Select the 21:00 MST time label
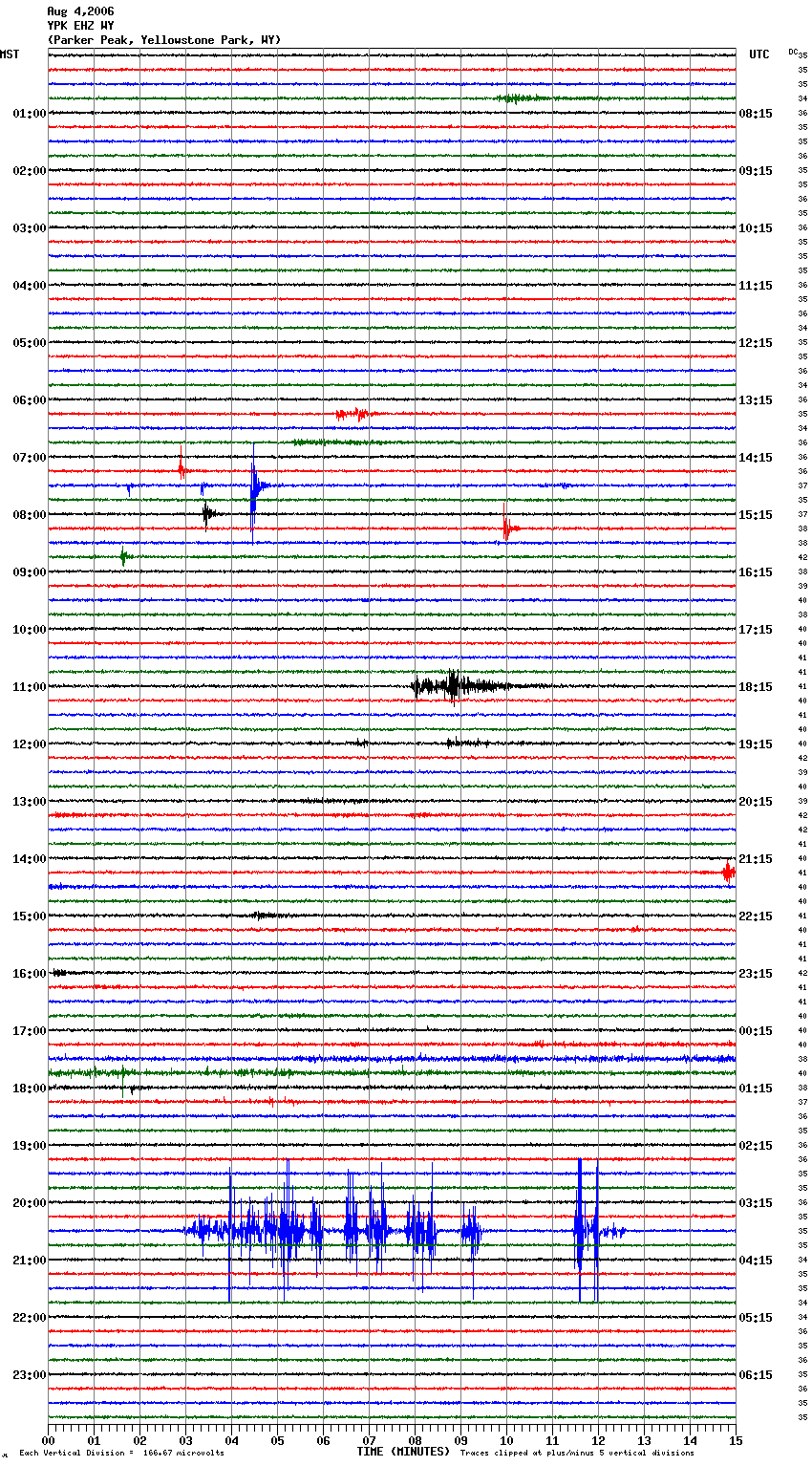The height and width of the screenshot is (1466, 812). [29, 1261]
